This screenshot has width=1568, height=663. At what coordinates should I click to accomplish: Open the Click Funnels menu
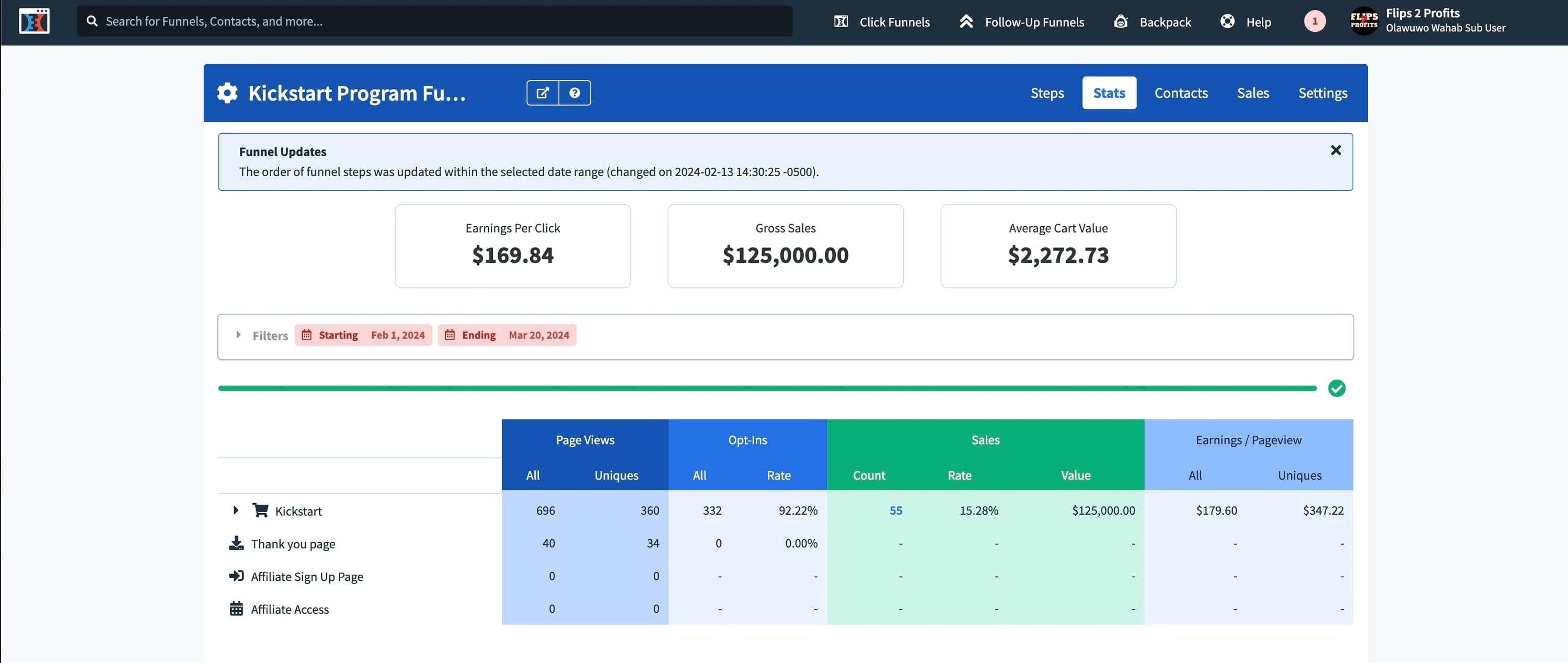tap(881, 22)
